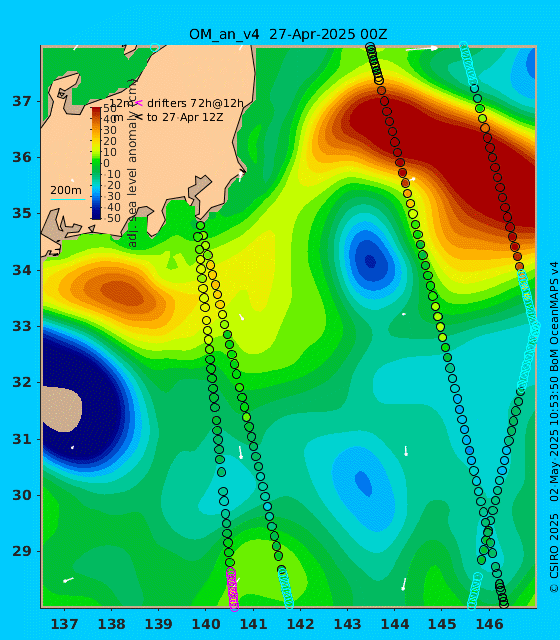Select the magenta circle track at bottom

[x=233, y=589]
